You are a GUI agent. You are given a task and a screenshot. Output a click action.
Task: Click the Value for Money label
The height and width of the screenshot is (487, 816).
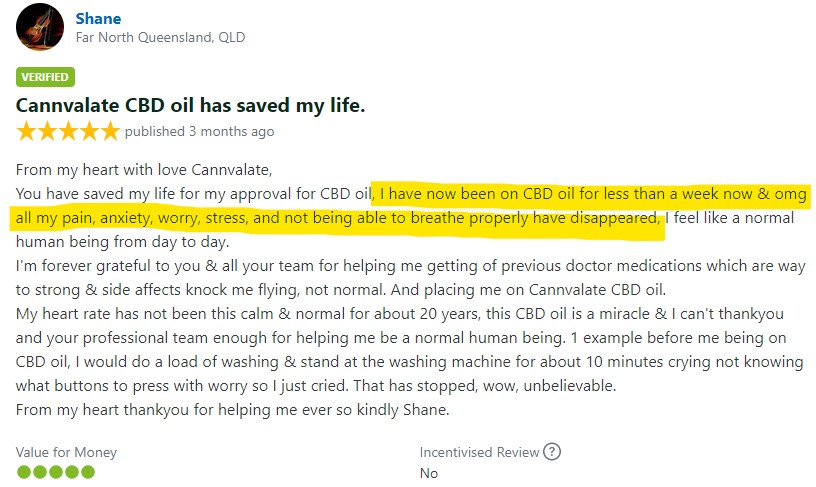[66, 452]
